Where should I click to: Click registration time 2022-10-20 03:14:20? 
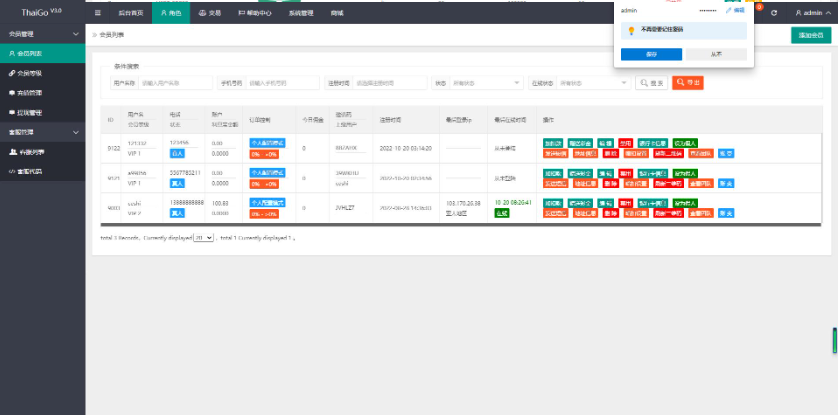click(406, 148)
